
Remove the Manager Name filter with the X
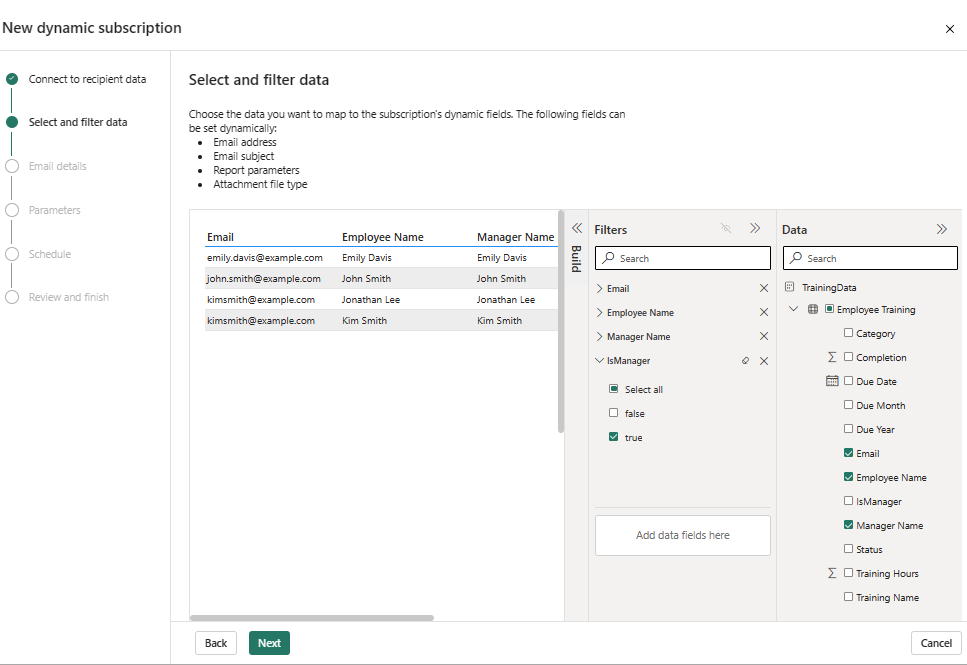click(x=763, y=336)
